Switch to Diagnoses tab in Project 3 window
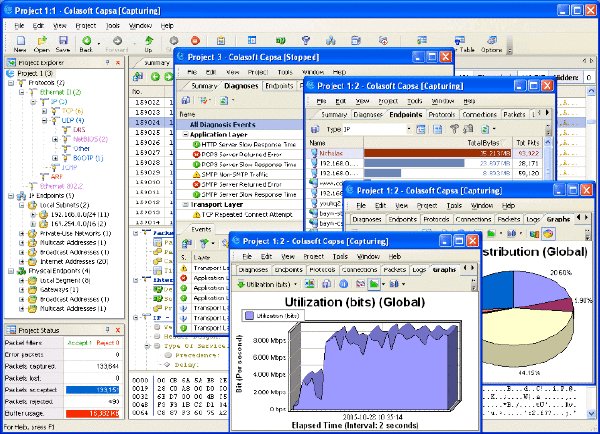This screenshot has height=434, width=600. click(241, 86)
